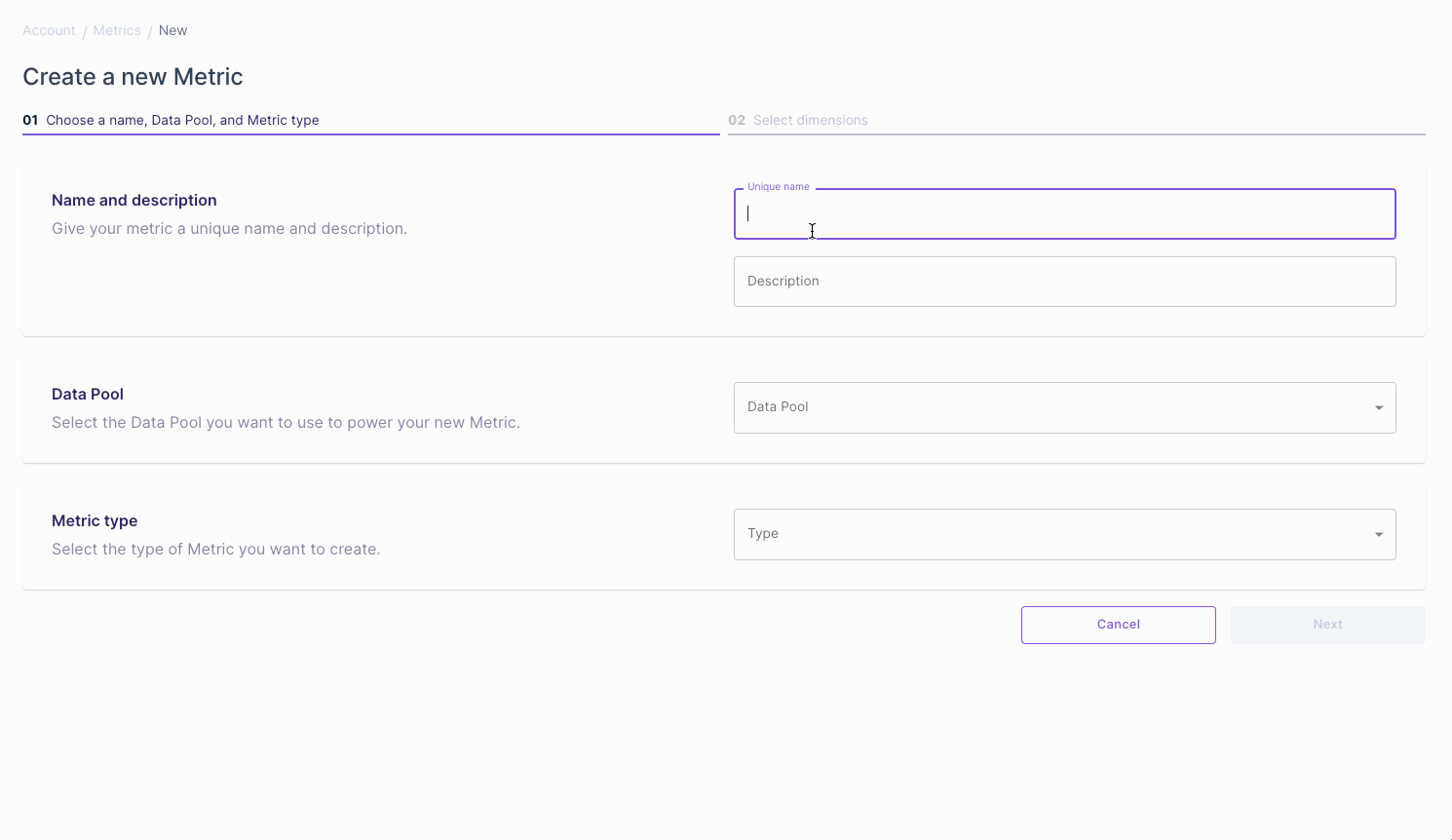The width and height of the screenshot is (1452, 840).
Task: Click the "Create a new Metric" heading
Action: coord(133,76)
